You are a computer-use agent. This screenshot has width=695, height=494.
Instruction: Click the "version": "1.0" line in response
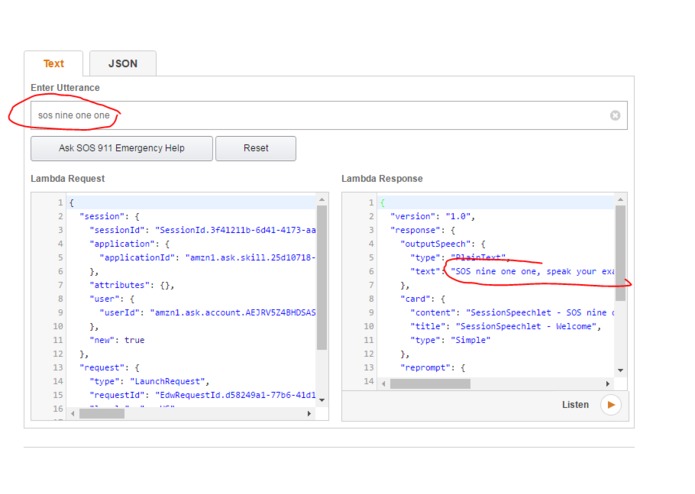click(433, 216)
